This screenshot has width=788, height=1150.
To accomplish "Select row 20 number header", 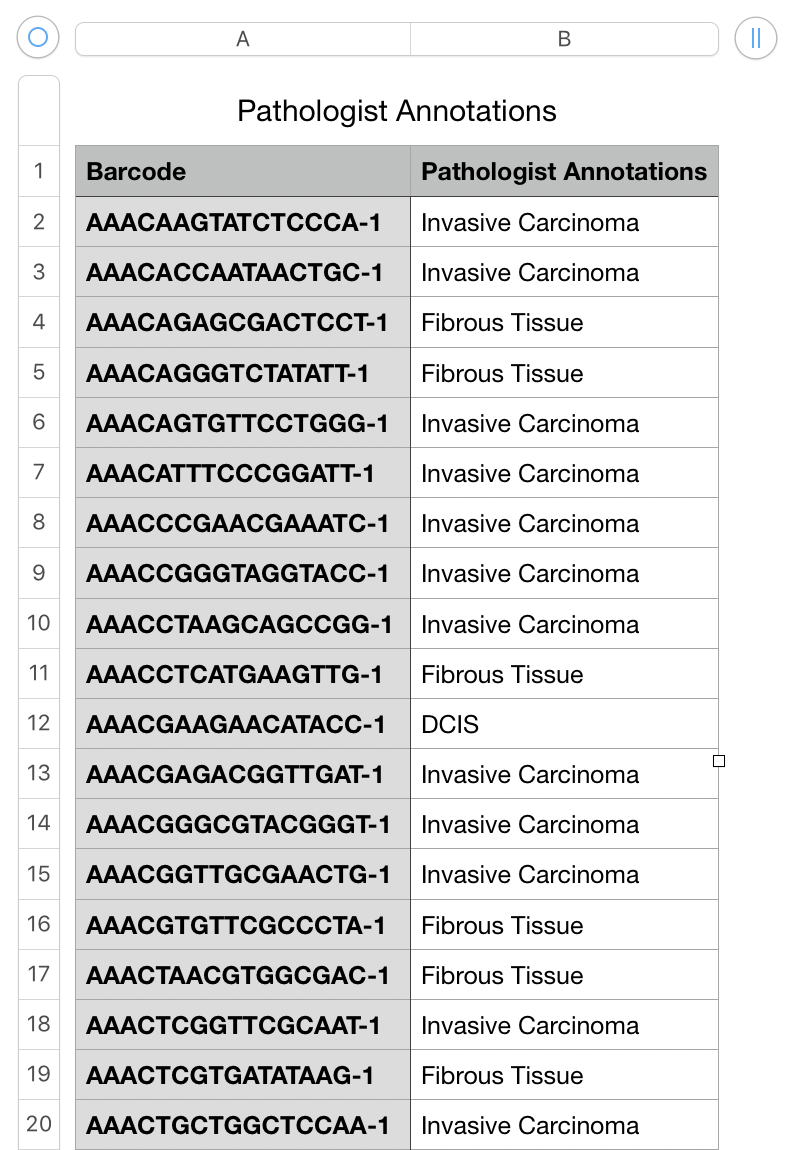I will click(39, 1124).
